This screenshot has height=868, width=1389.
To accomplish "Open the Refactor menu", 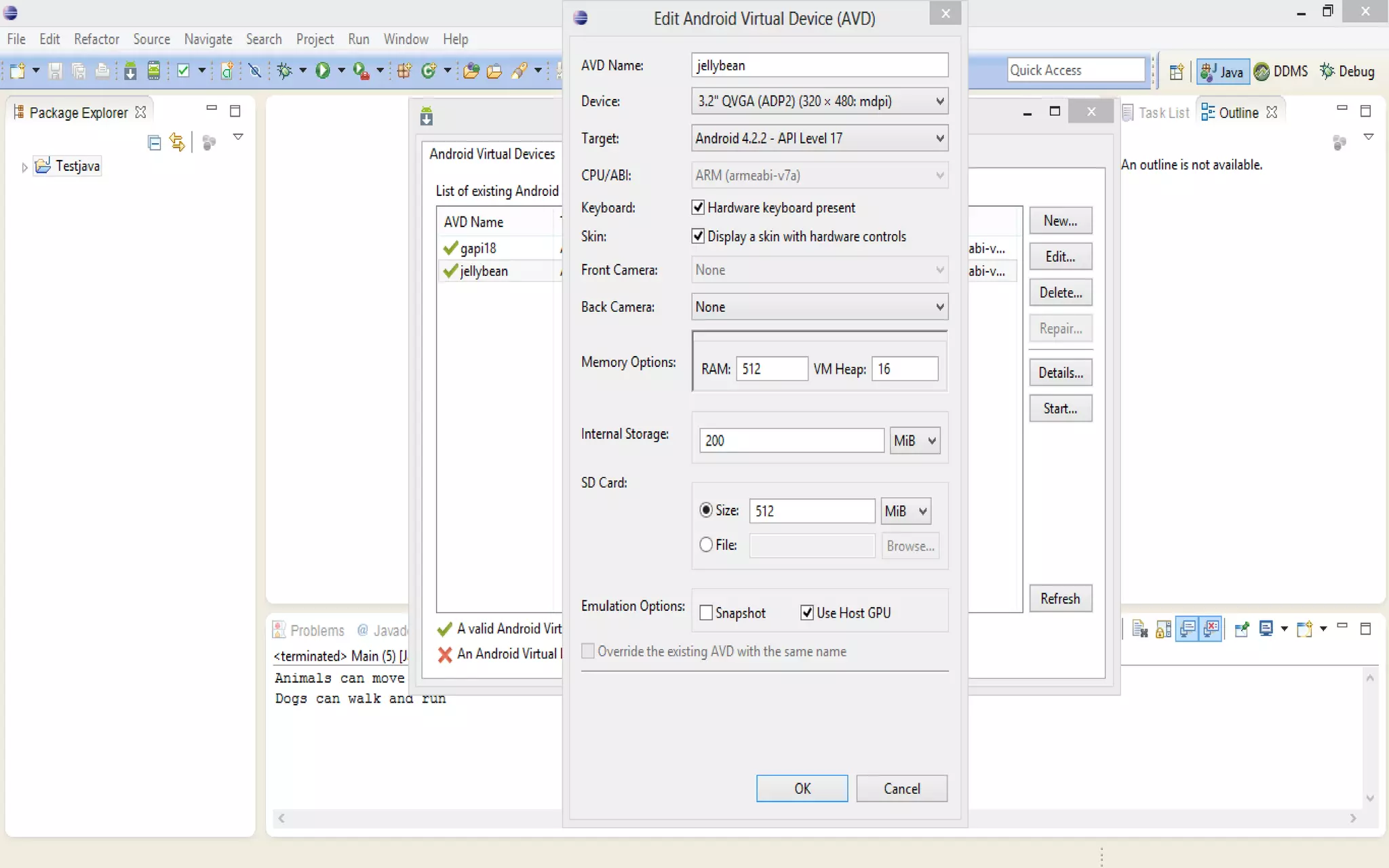I will click(x=96, y=39).
